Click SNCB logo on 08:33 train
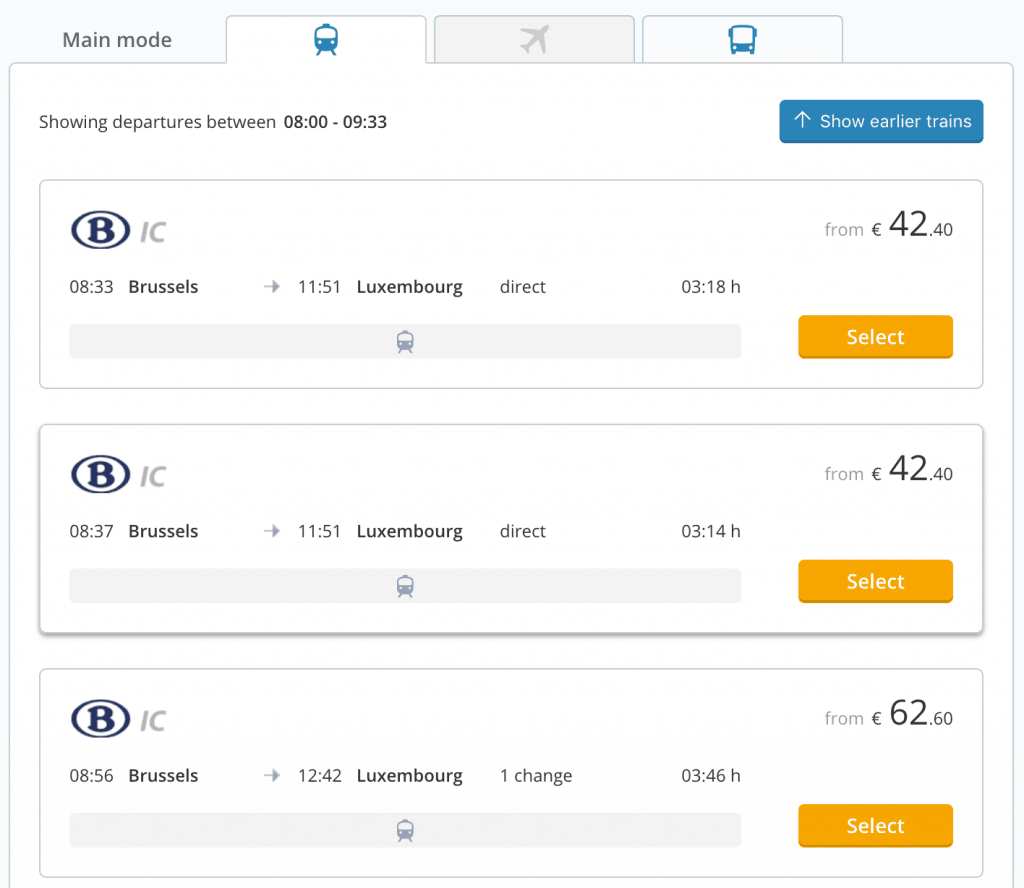Viewport: 1024px width, 888px height. [x=100, y=230]
